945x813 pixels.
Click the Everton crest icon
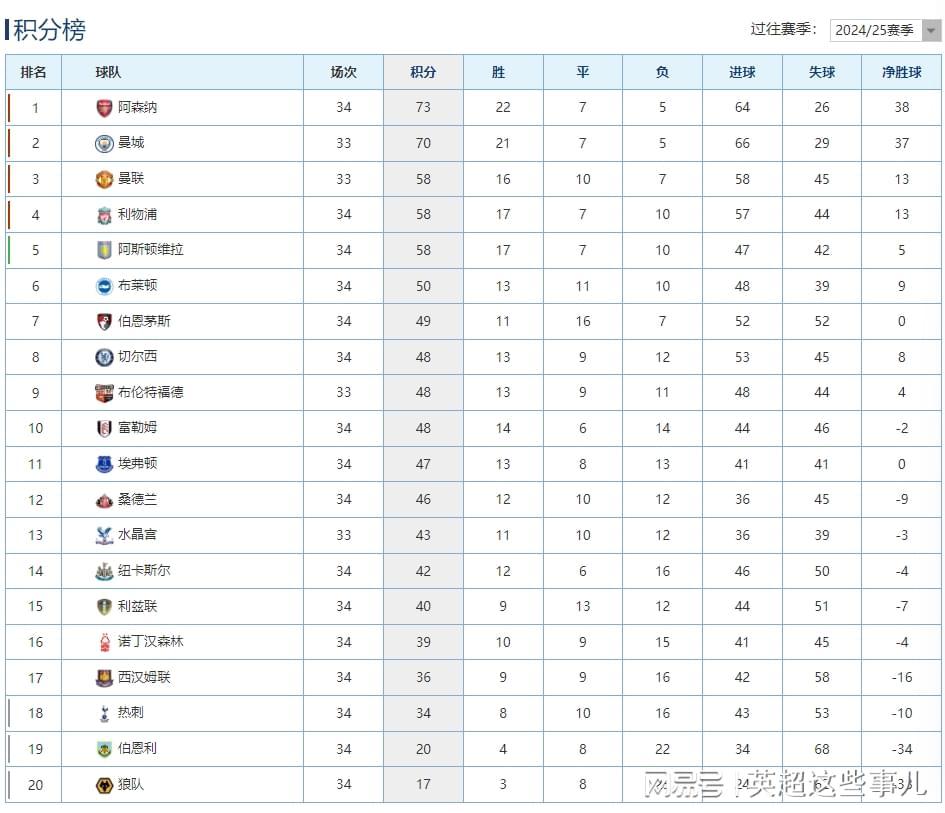pyautogui.click(x=104, y=464)
